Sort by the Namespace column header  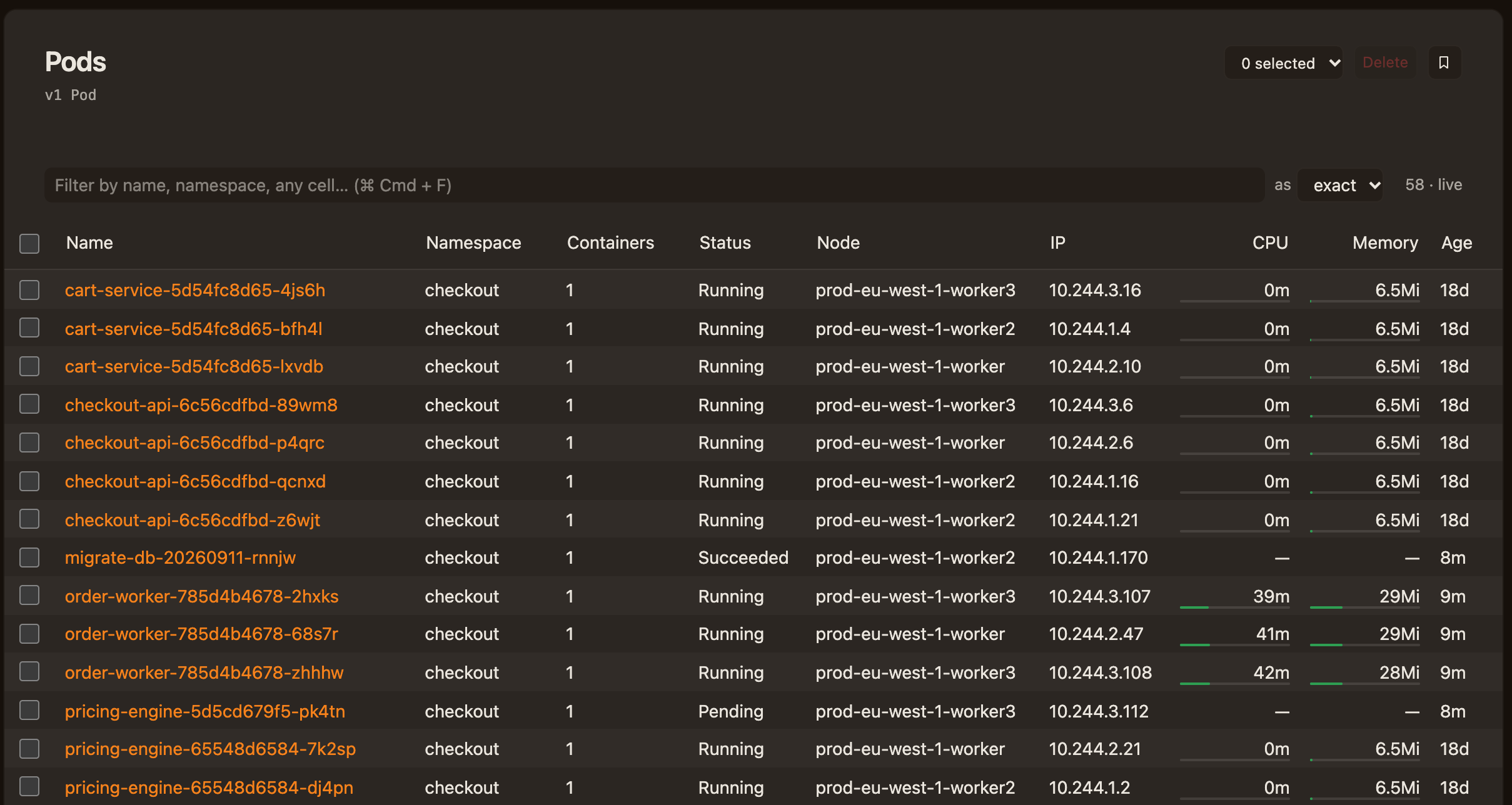coord(473,242)
